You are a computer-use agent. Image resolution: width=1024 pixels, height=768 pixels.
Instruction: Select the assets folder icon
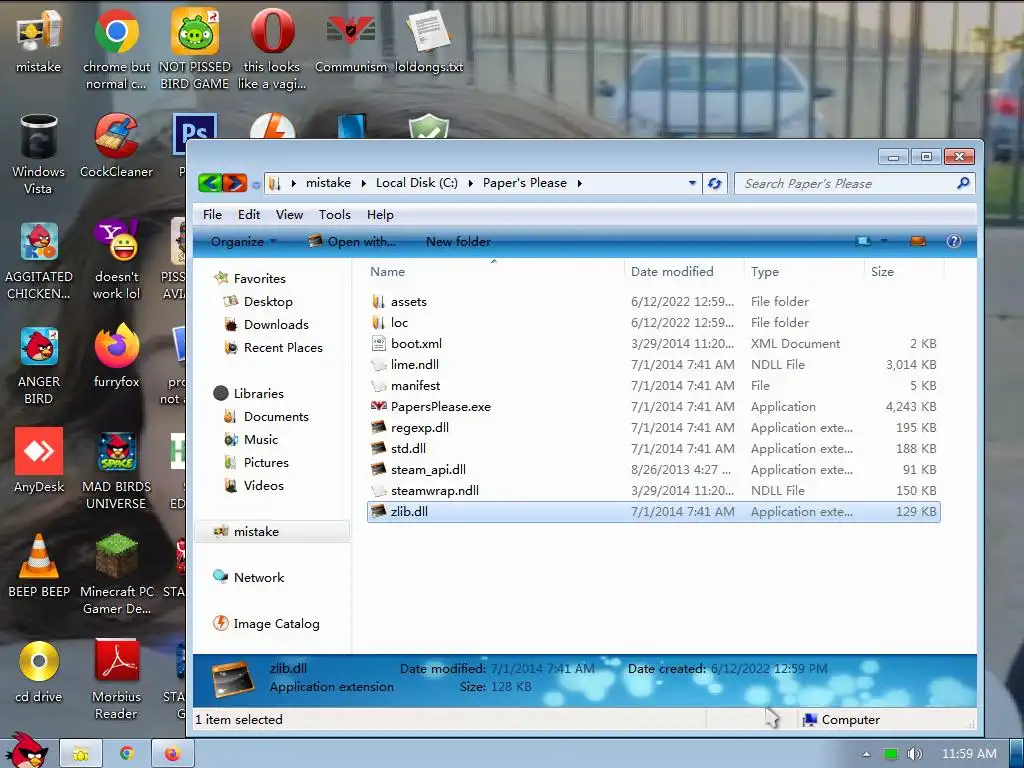tap(378, 302)
